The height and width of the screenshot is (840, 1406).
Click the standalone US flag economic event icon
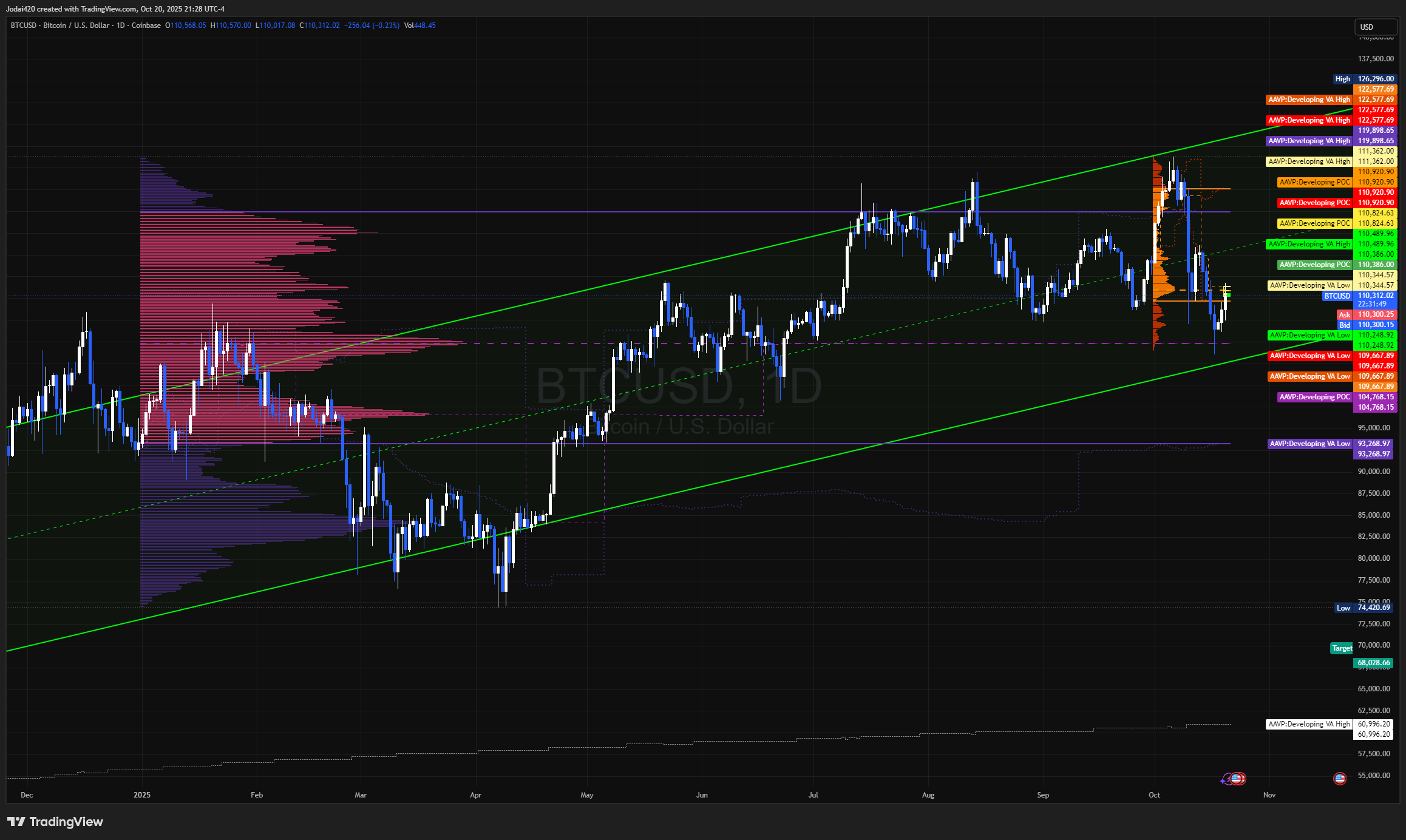[x=1340, y=778]
